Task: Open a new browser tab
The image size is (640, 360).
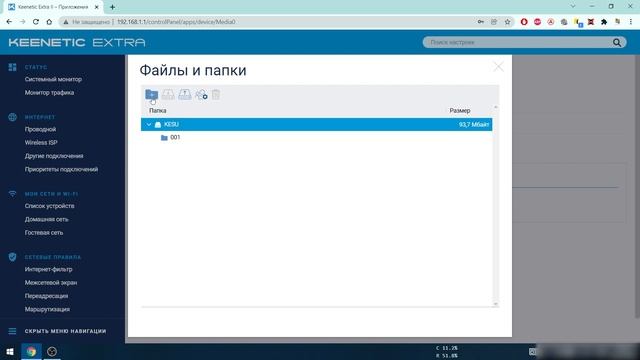Action: pyautogui.click(x=112, y=7)
